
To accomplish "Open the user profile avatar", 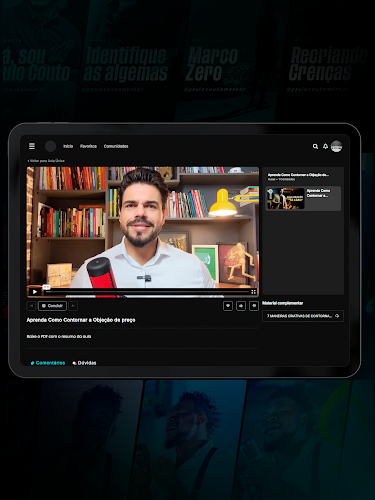I will (x=336, y=146).
